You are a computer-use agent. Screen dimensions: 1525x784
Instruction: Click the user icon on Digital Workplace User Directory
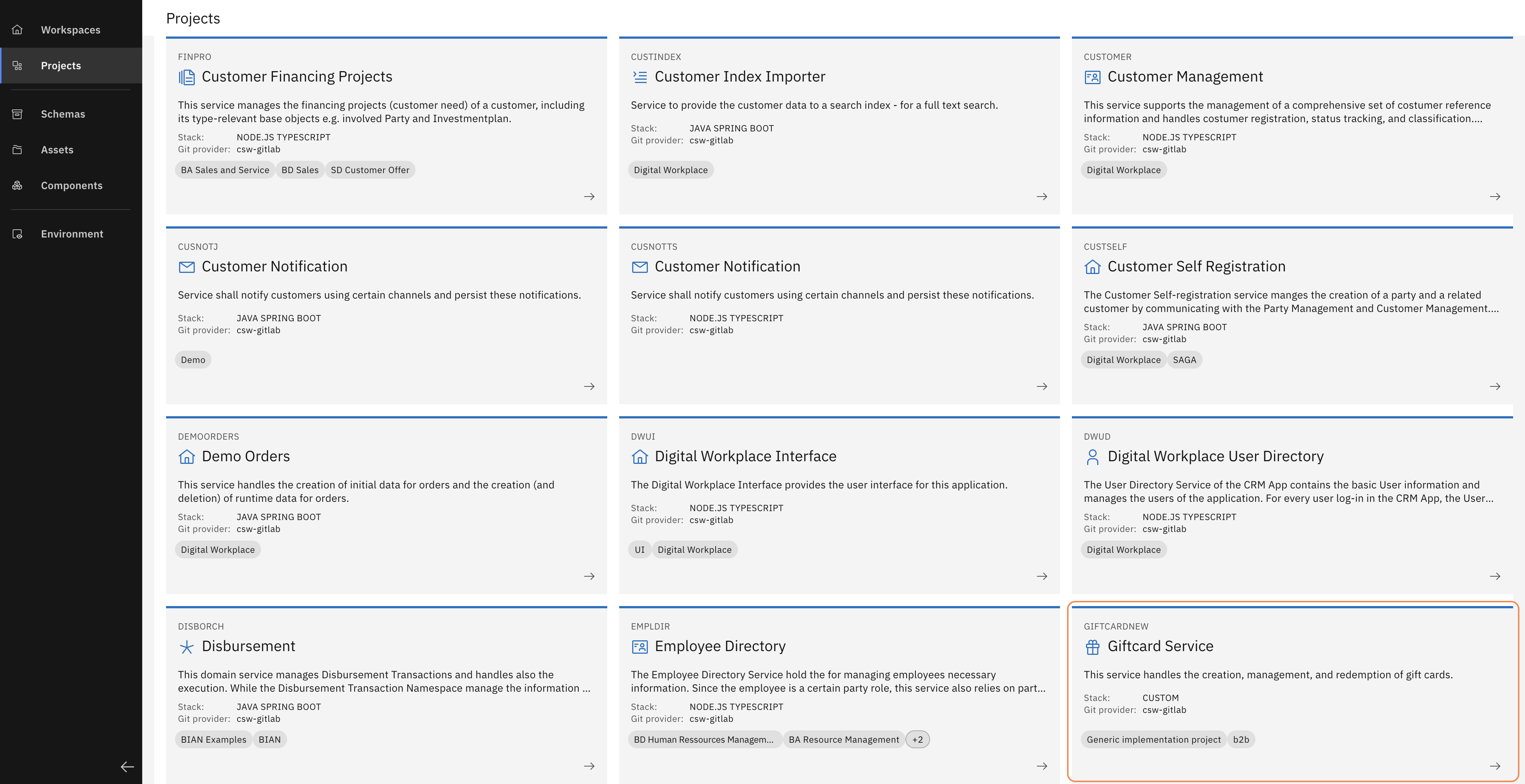click(1092, 456)
